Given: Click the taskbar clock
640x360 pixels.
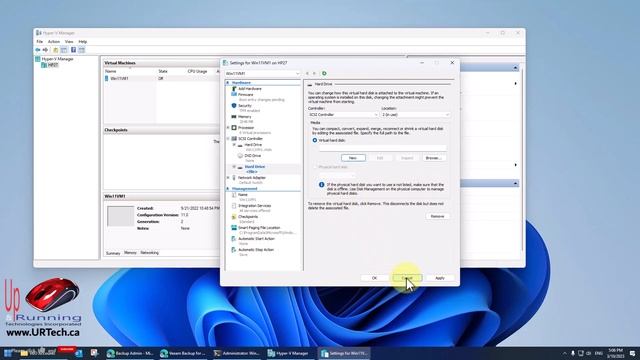Looking at the screenshot, I should pyautogui.click(x=616, y=353).
